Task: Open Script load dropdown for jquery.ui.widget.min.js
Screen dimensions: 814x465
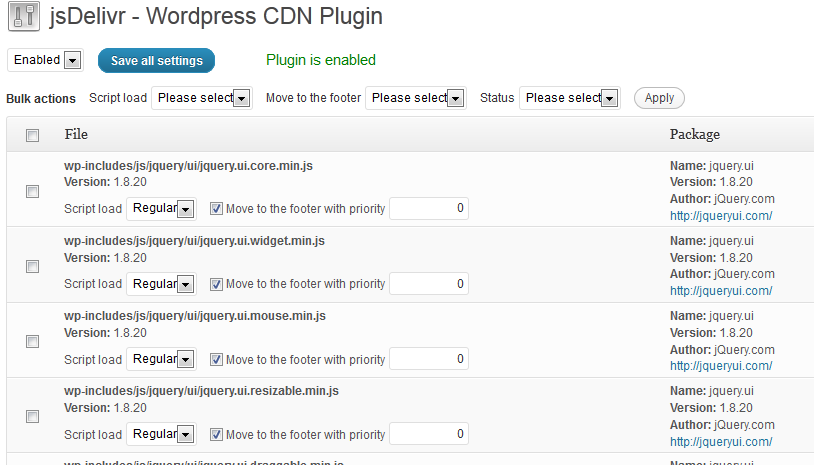Action: click(x=161, y=284)
